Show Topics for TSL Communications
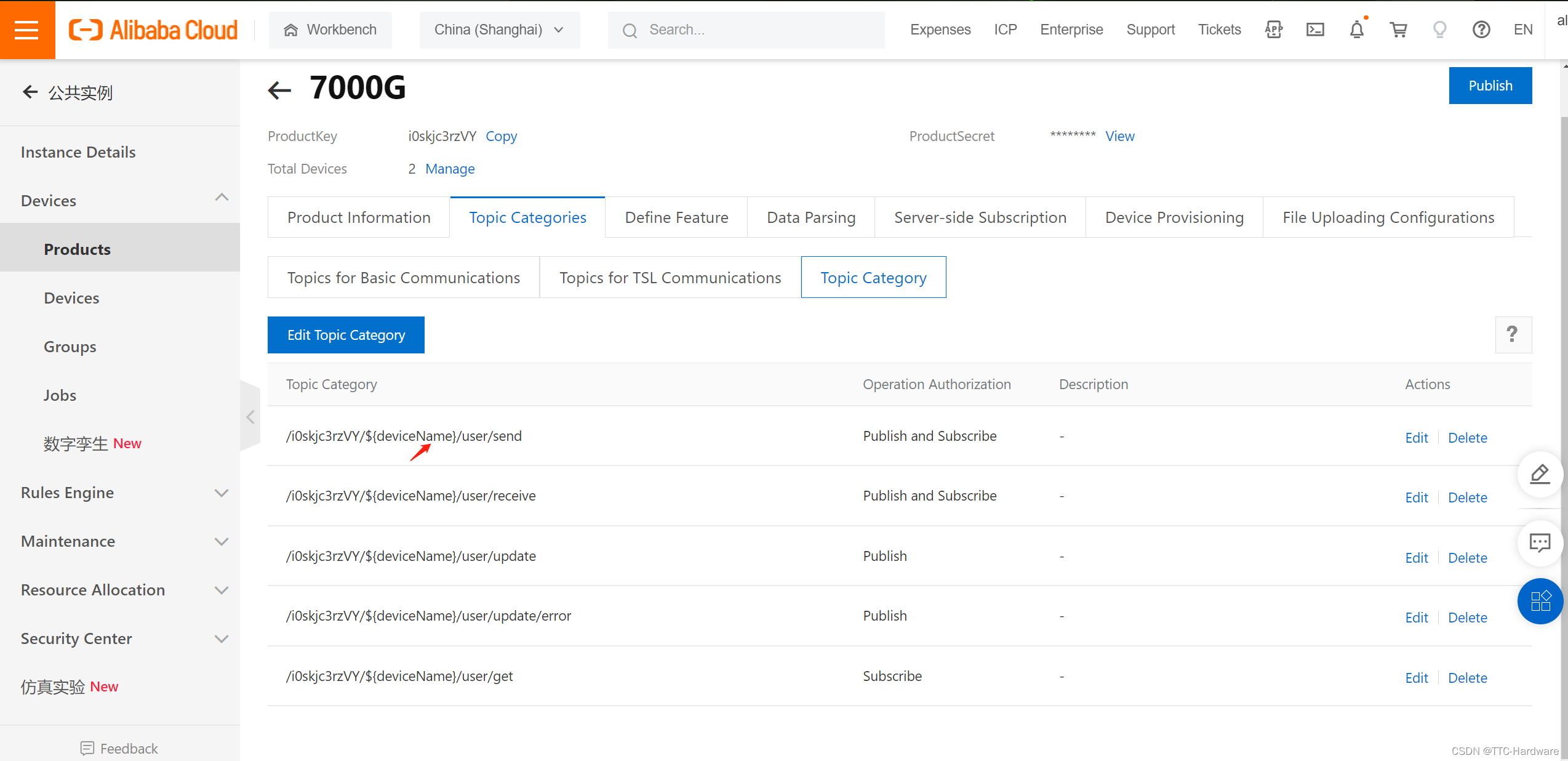The width and height of the screenshot is (1568, 761). coord(670,278)
